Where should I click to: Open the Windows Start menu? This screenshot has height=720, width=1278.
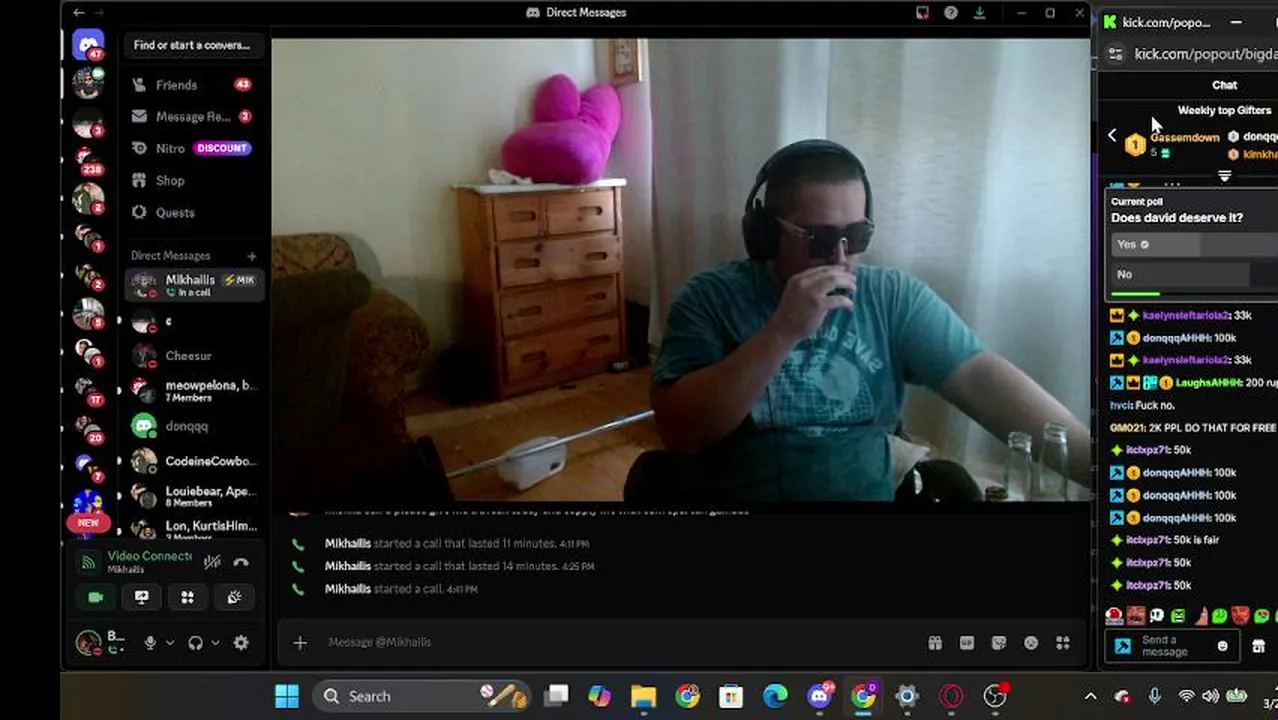pos(287,696)
